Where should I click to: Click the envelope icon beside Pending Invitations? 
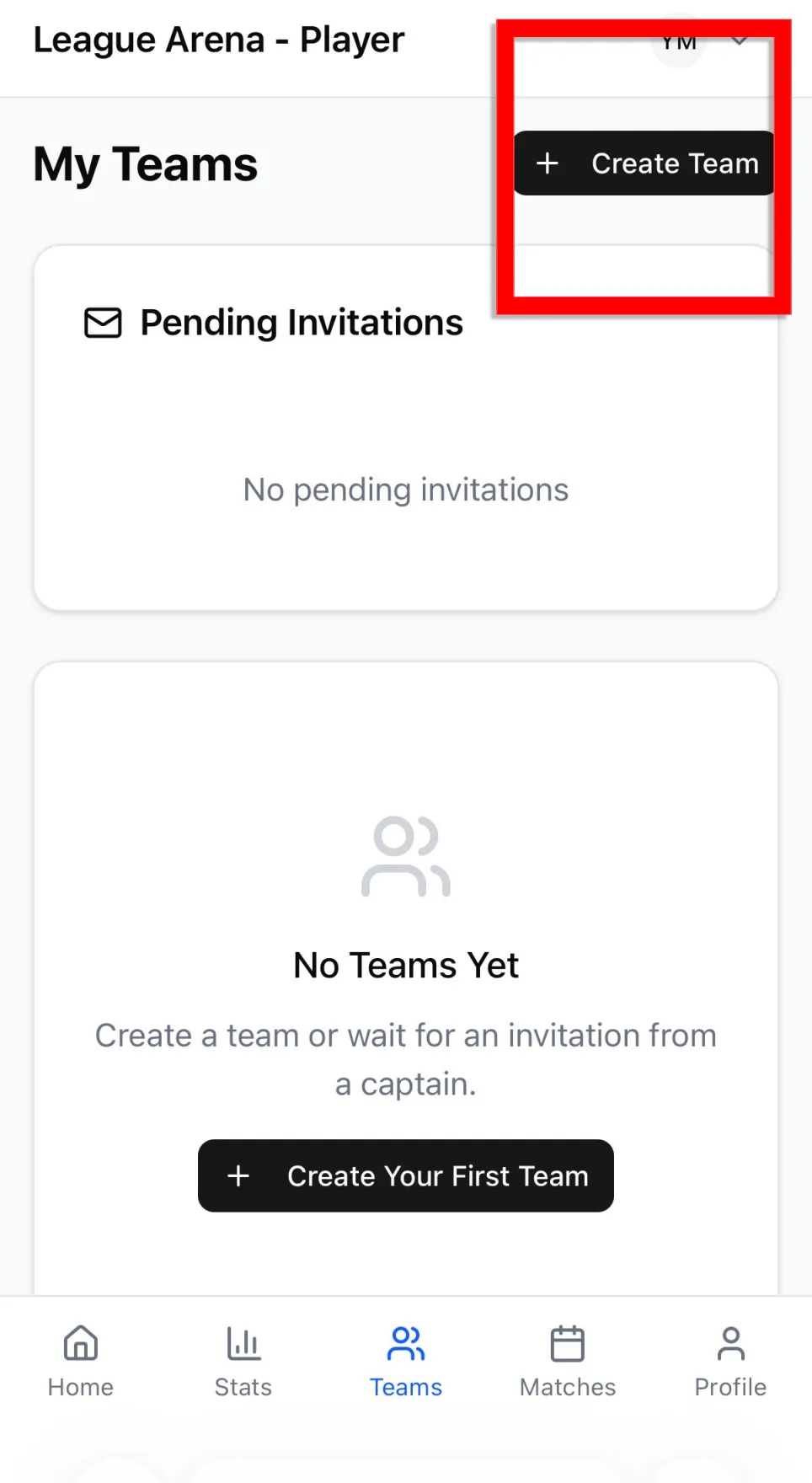pos(103,322)
